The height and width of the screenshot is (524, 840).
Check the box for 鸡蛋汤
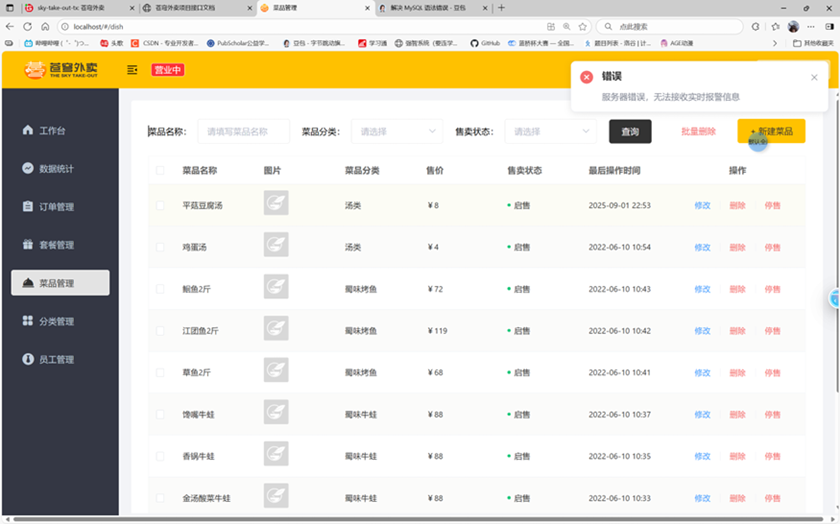pyautogui.click(x=160, y=247)
